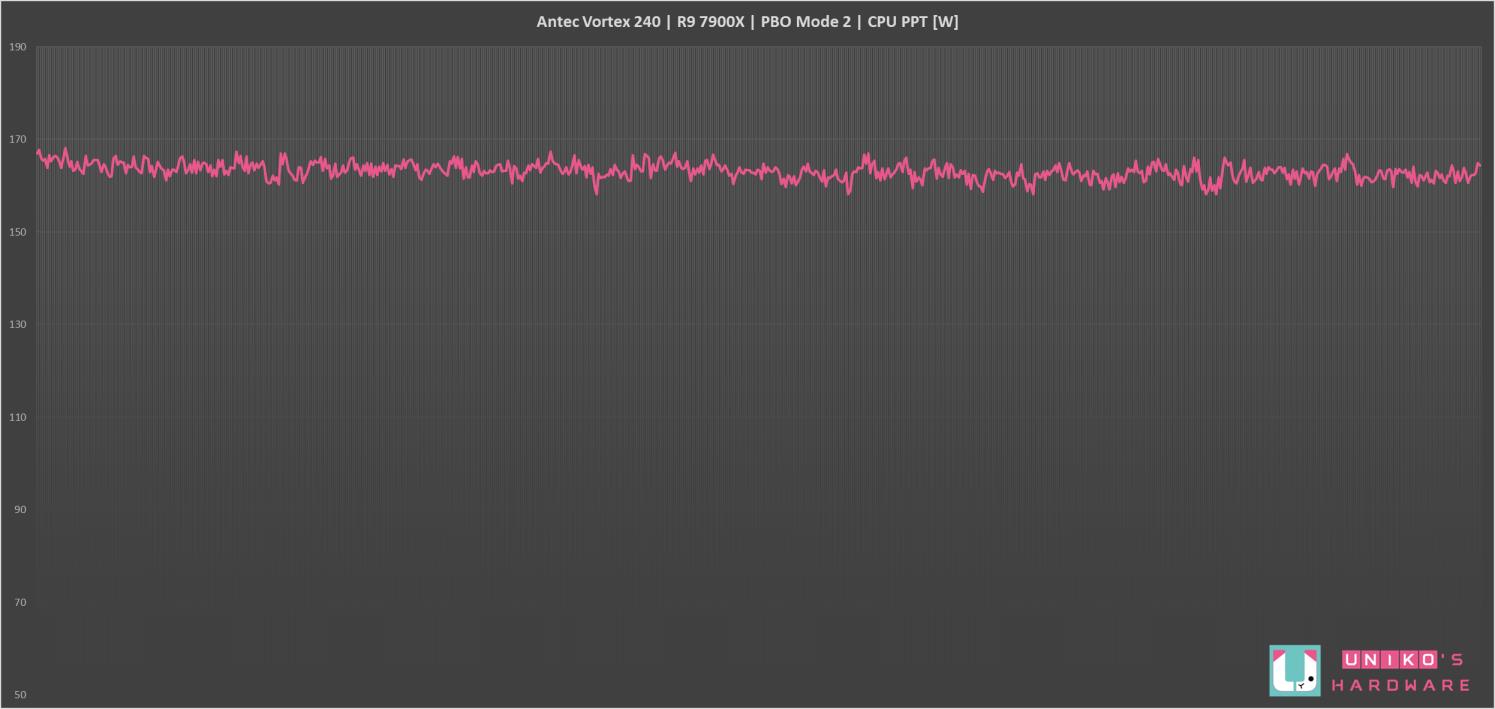Click the 90 y-axis label
1495x709 pixels.
pyautogui.click(x=19, y=510)
